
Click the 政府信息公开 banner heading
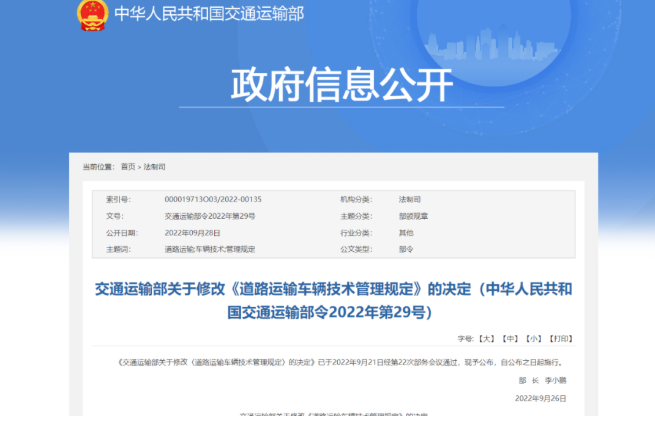click(328, 85)
